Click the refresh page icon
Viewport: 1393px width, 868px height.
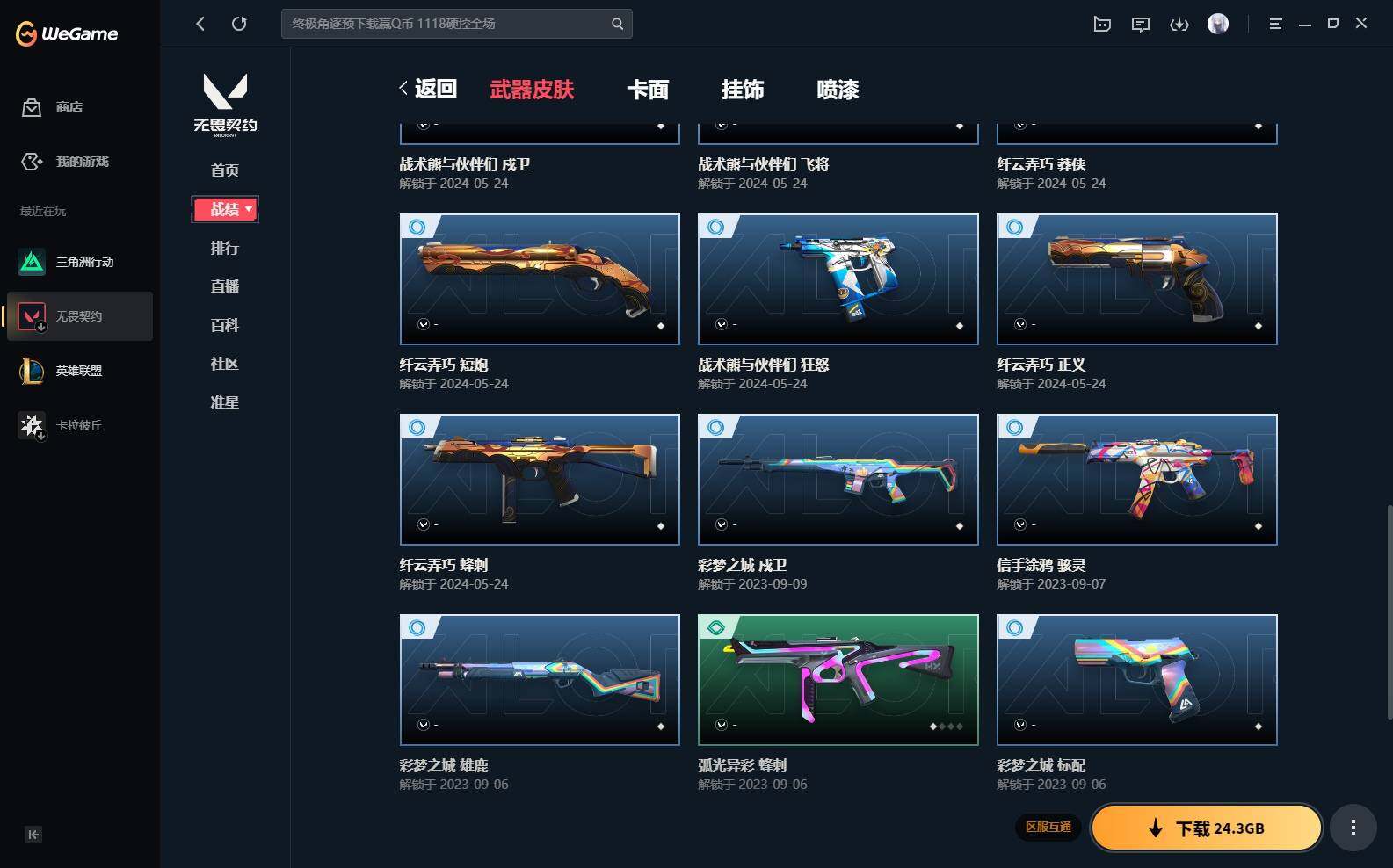239,24
